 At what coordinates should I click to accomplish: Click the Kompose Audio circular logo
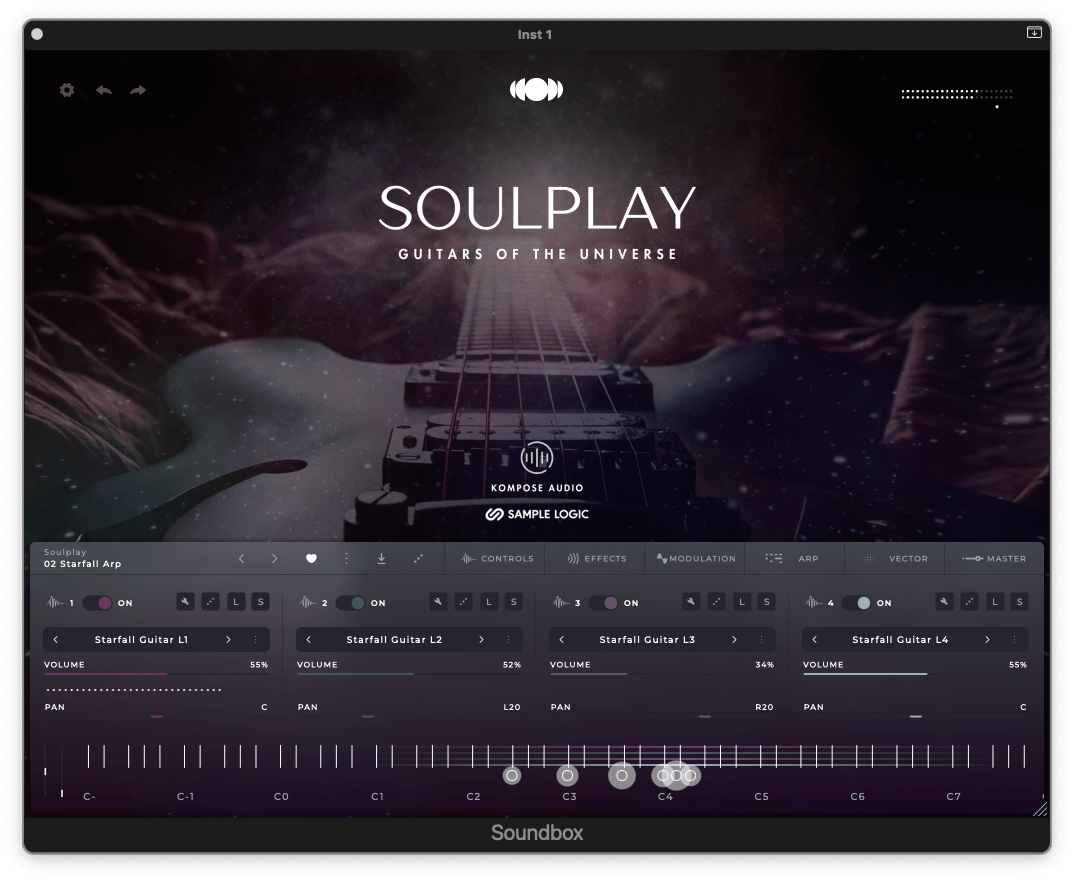click(x=536, y=458)
